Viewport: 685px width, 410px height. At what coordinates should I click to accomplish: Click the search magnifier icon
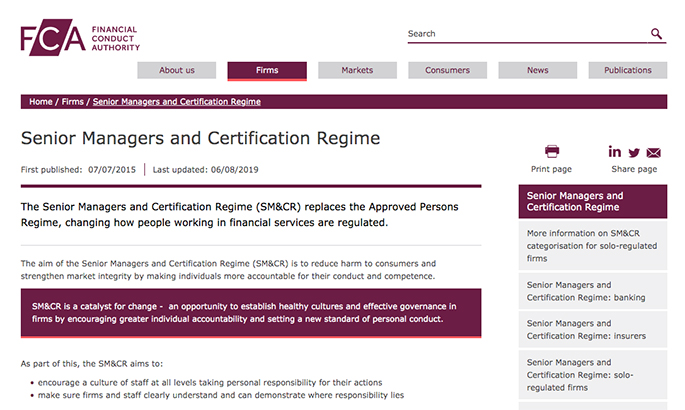(x=656, y=34)
